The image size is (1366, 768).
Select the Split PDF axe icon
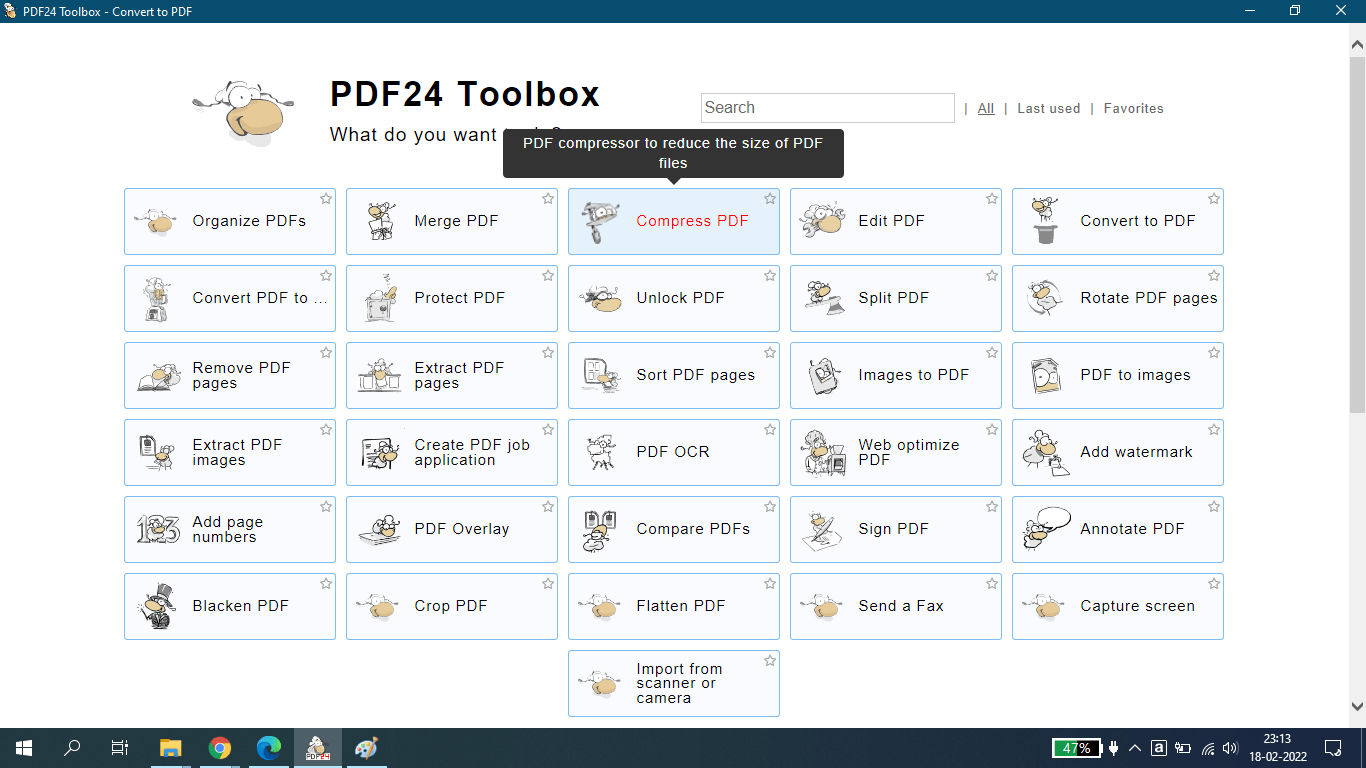(823, 298)
